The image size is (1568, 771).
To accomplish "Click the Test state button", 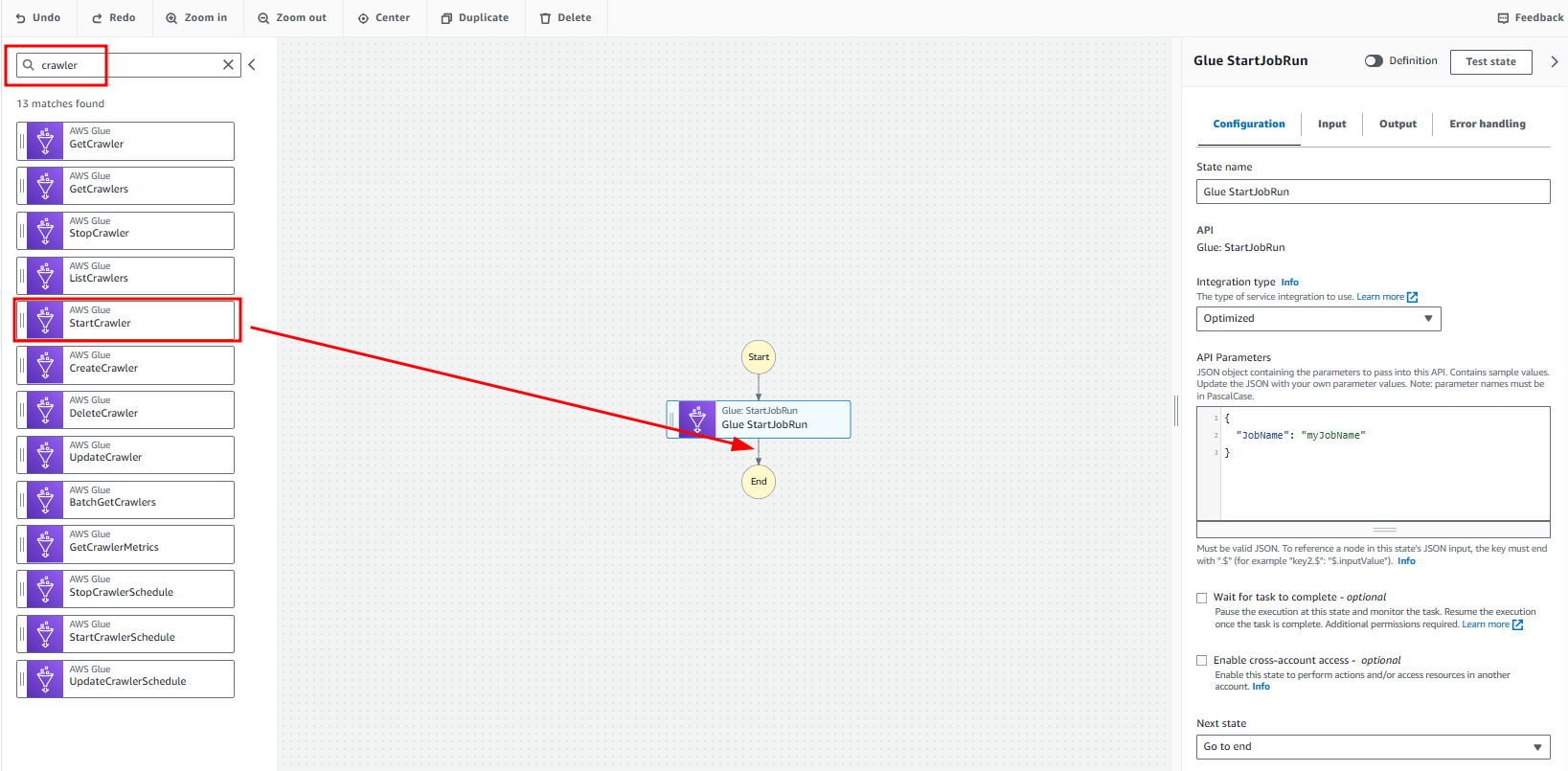I will pos(1491,62).
